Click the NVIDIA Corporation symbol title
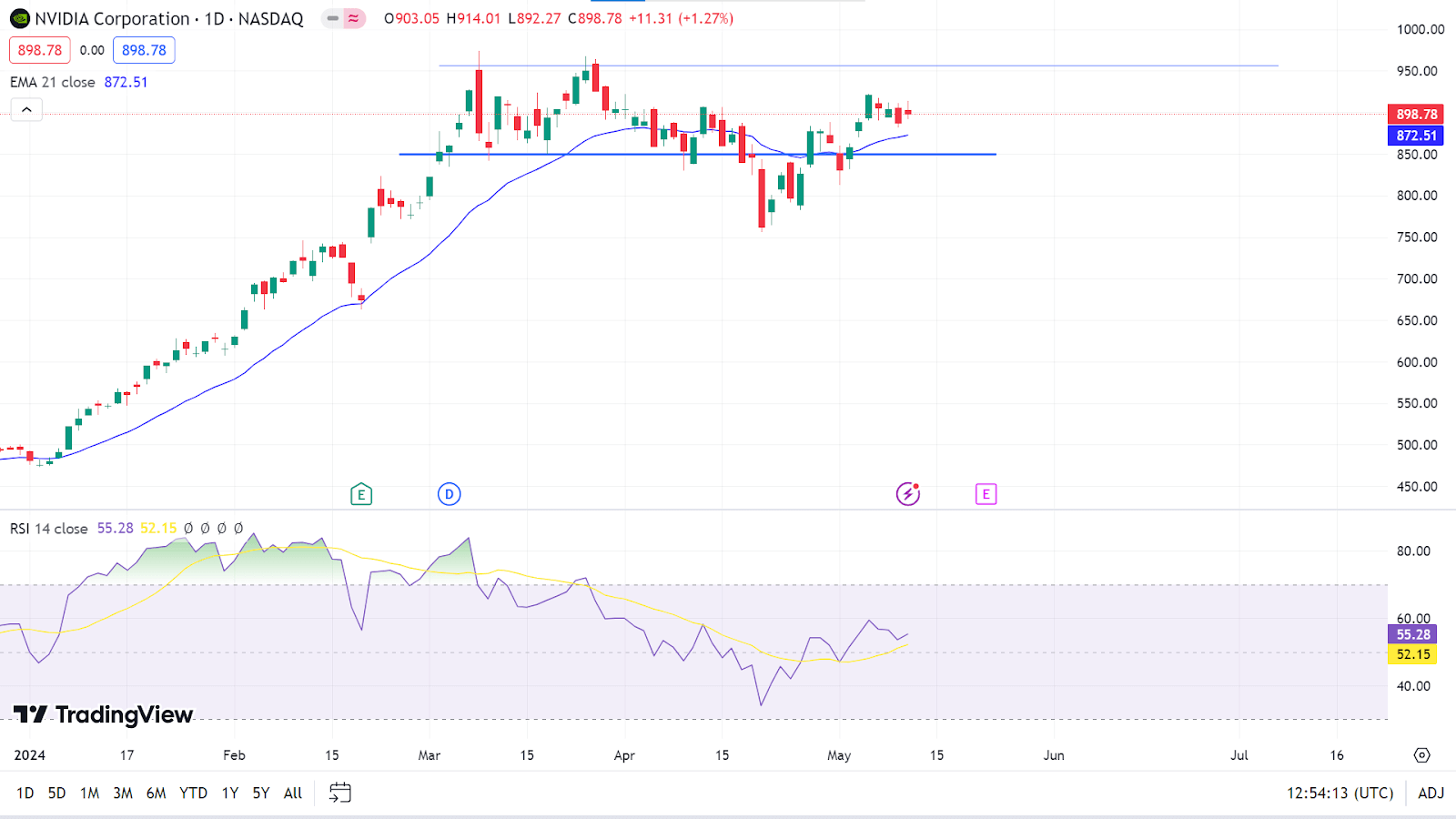This screenshot has height=819, width=1456. (x=169, y=18)
